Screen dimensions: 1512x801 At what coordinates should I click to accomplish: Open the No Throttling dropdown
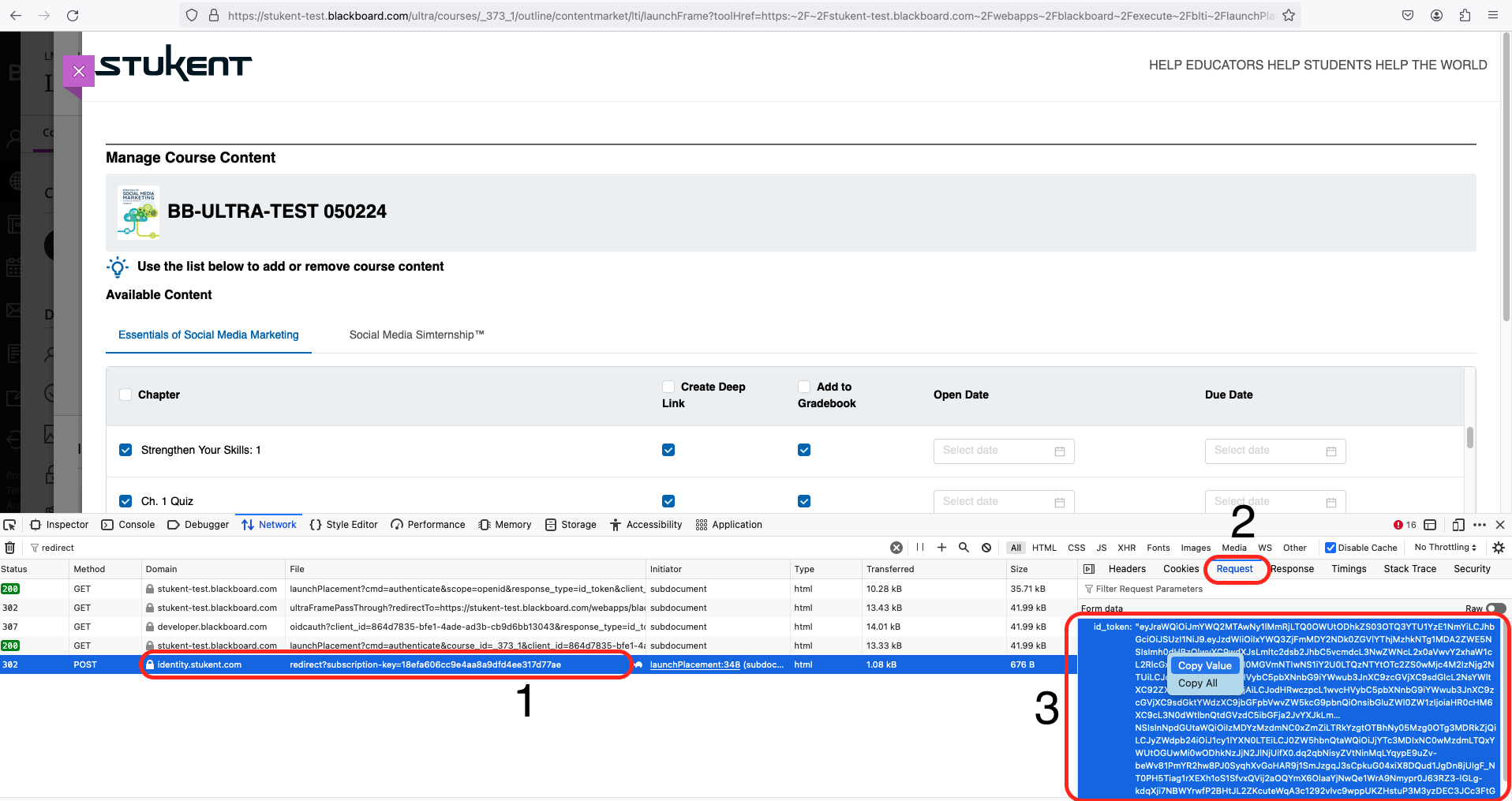(x=1445, y=547)
